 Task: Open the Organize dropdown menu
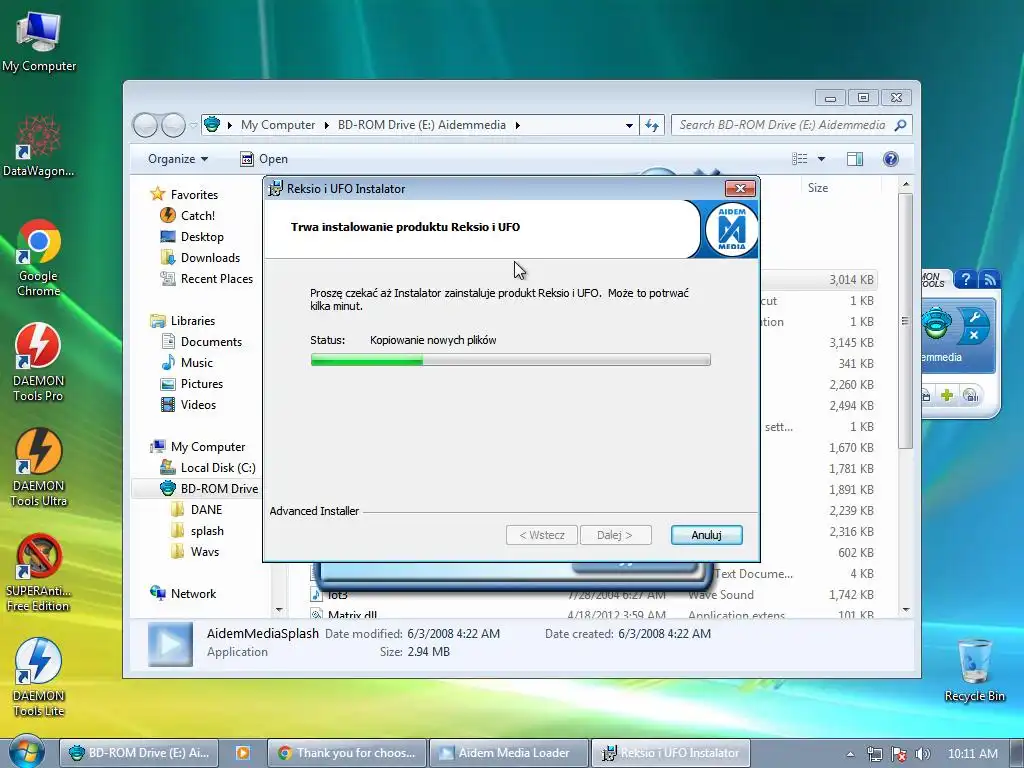[178, 159]
